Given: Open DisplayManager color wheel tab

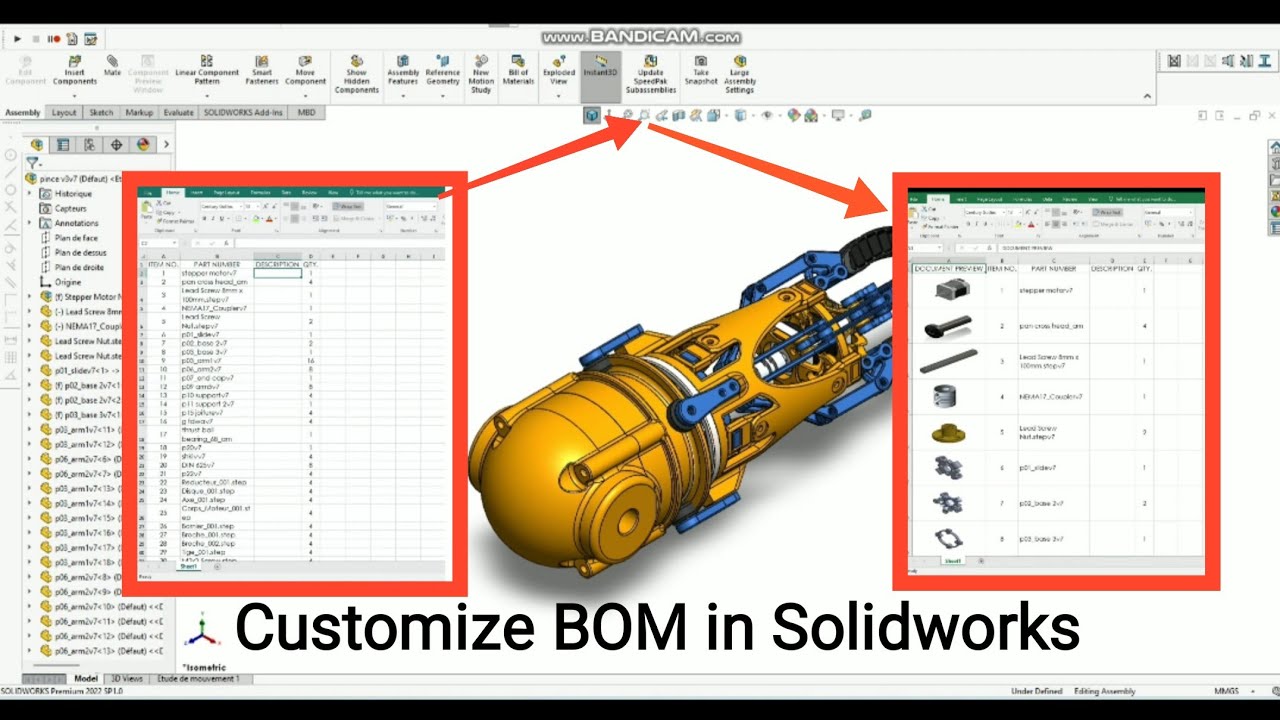Looking at the screenshot, I should 142,144.
